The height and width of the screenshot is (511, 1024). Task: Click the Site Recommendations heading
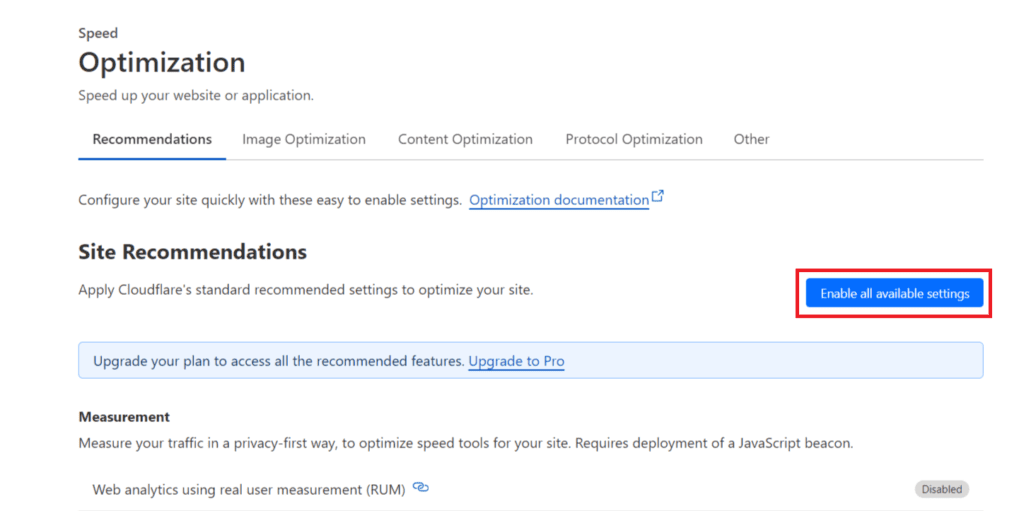193,252
